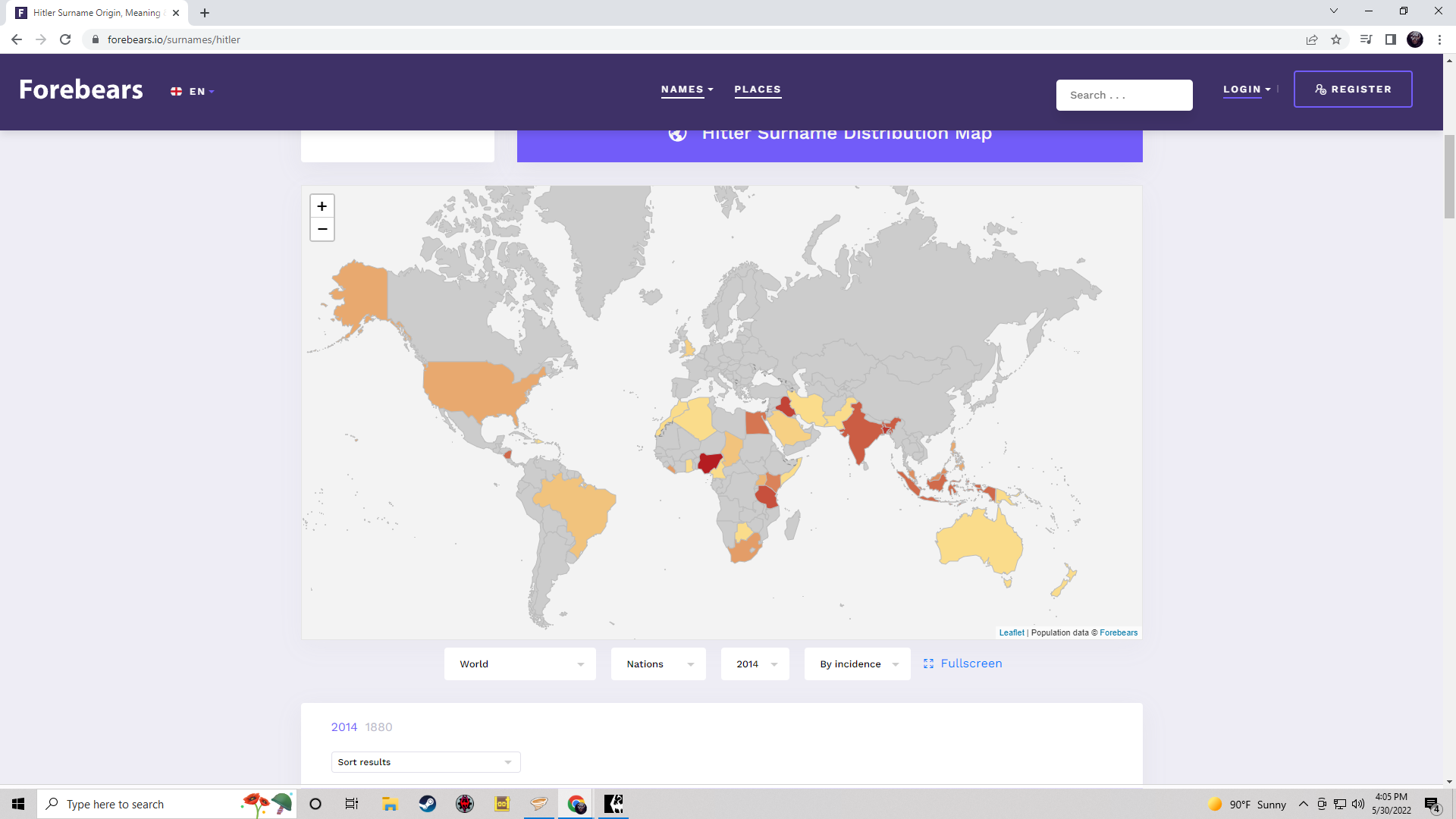Open the Nations dropdown
The width and height of the screenshot is (1456, 819).
click(x=658, y=664)
